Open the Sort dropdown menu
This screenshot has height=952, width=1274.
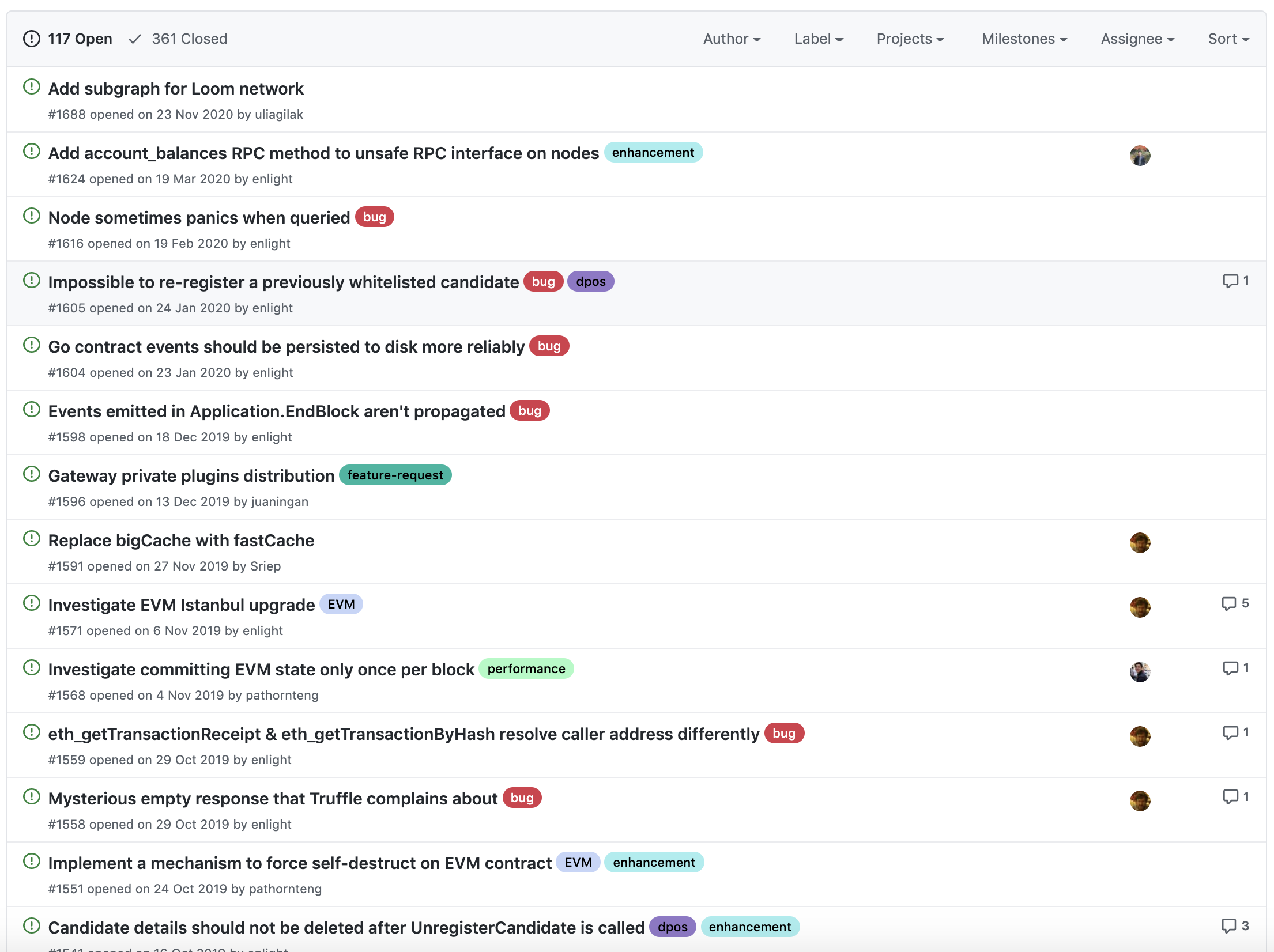pyautogui.click(x=1228, y=39)
